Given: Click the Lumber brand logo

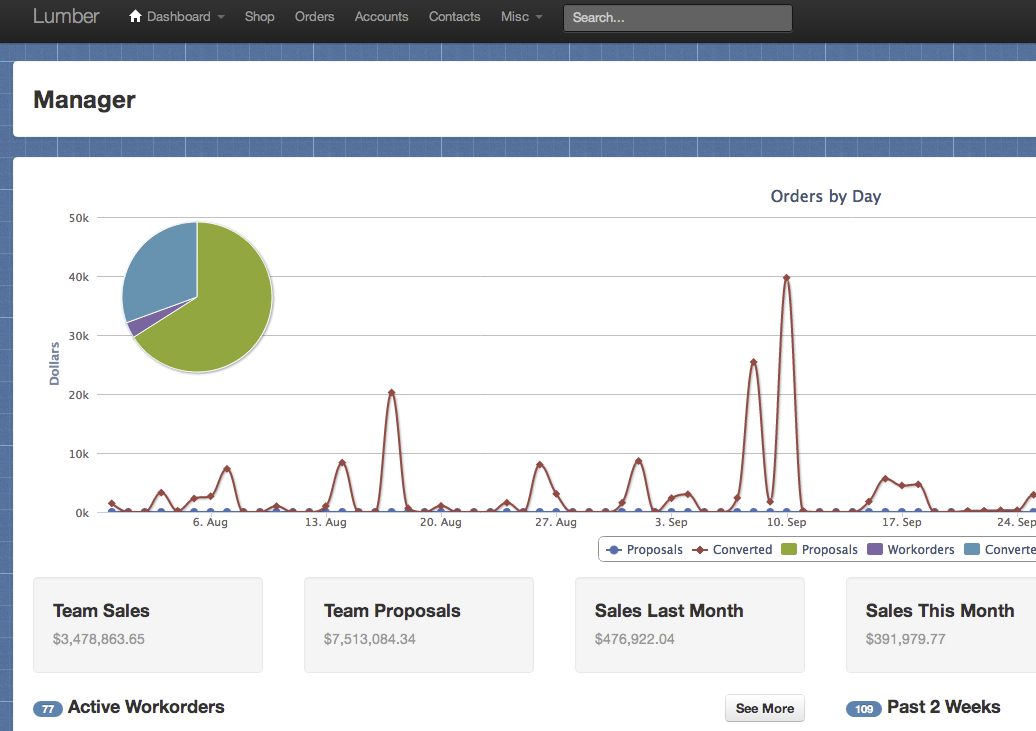Looking at the screenshot, I should click(x=66, y=16).
